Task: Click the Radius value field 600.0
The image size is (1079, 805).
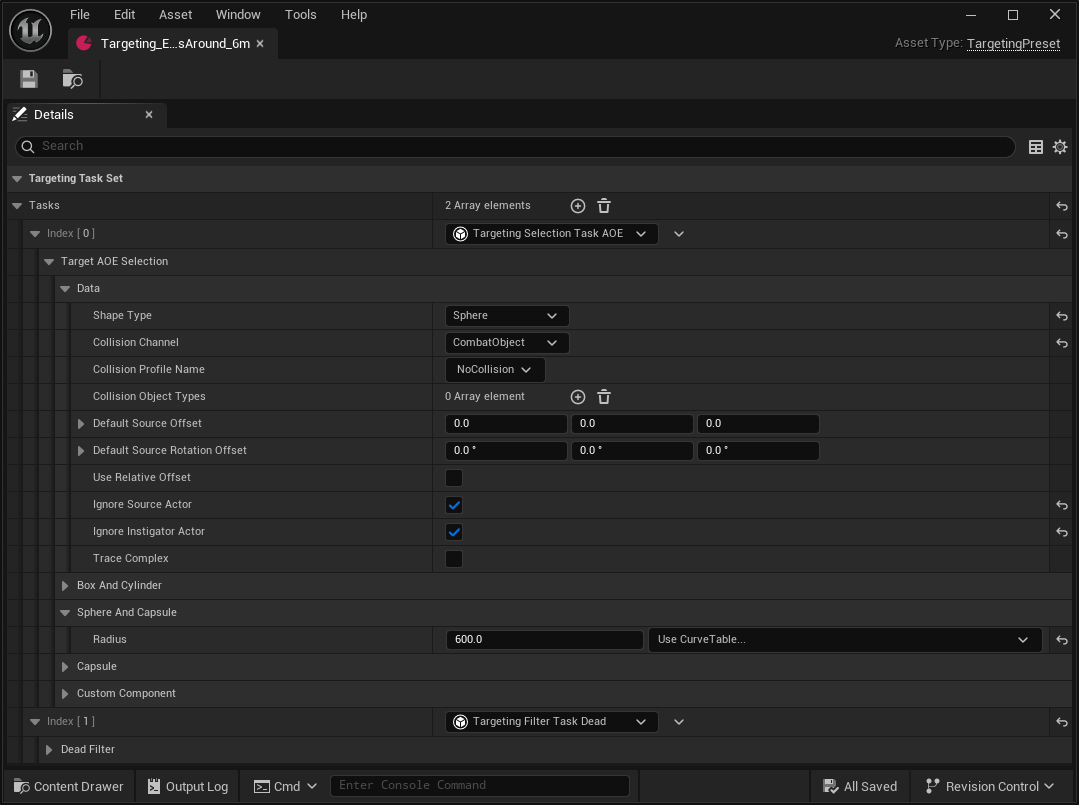Action: click(544, 640)
